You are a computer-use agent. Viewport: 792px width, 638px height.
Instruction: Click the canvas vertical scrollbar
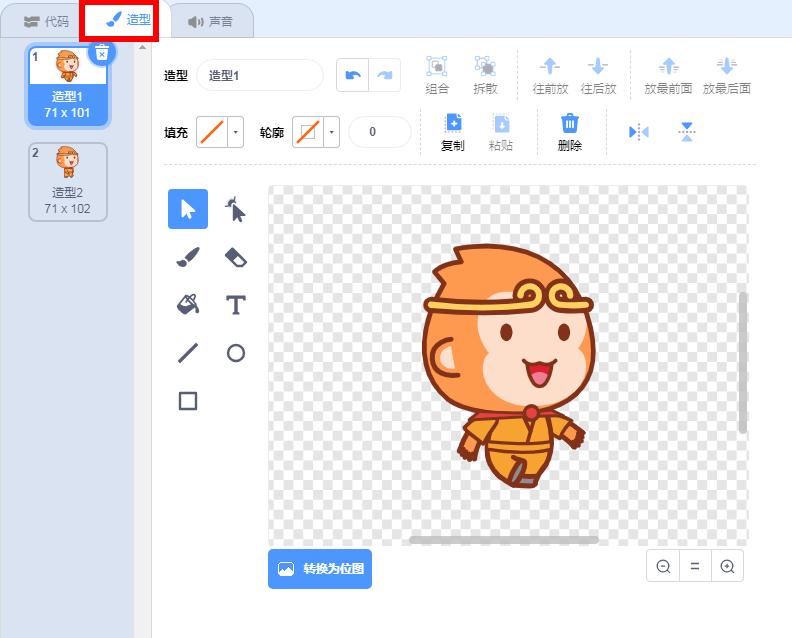[x=742, y=362]
